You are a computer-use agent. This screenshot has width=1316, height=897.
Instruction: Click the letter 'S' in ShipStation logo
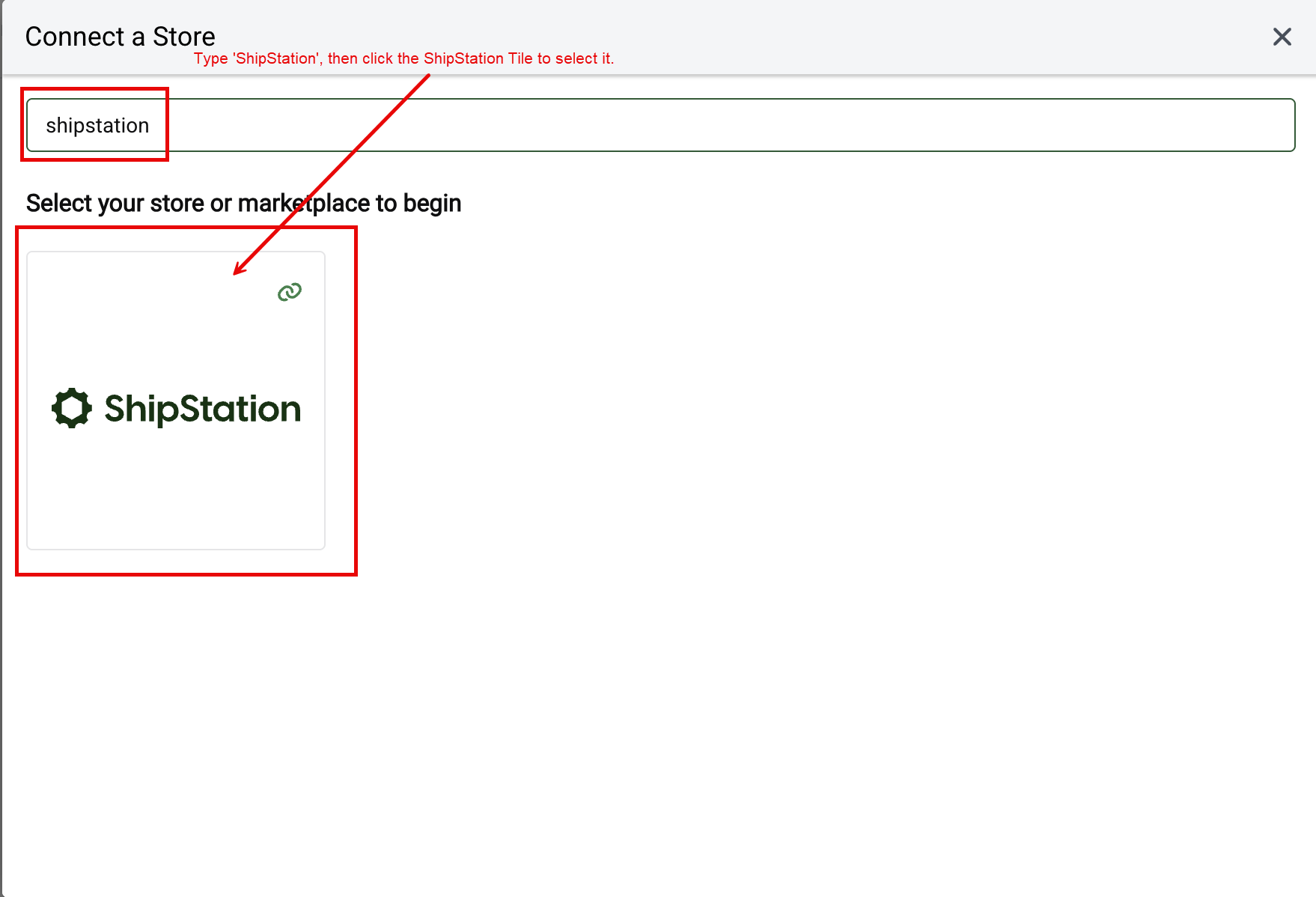pyautogui.click(x=116, y=409)
